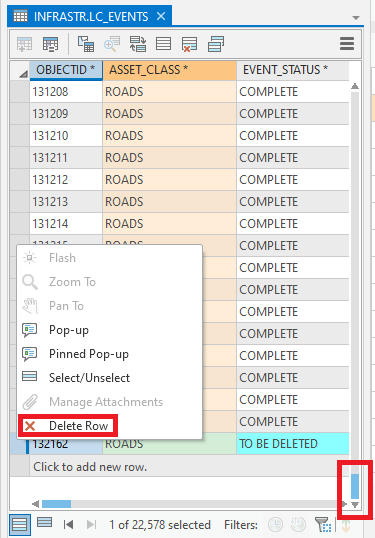Click the TO BE DELETED status cell
The height and width of the screenshot is (538, 375).
click(293, 444)
